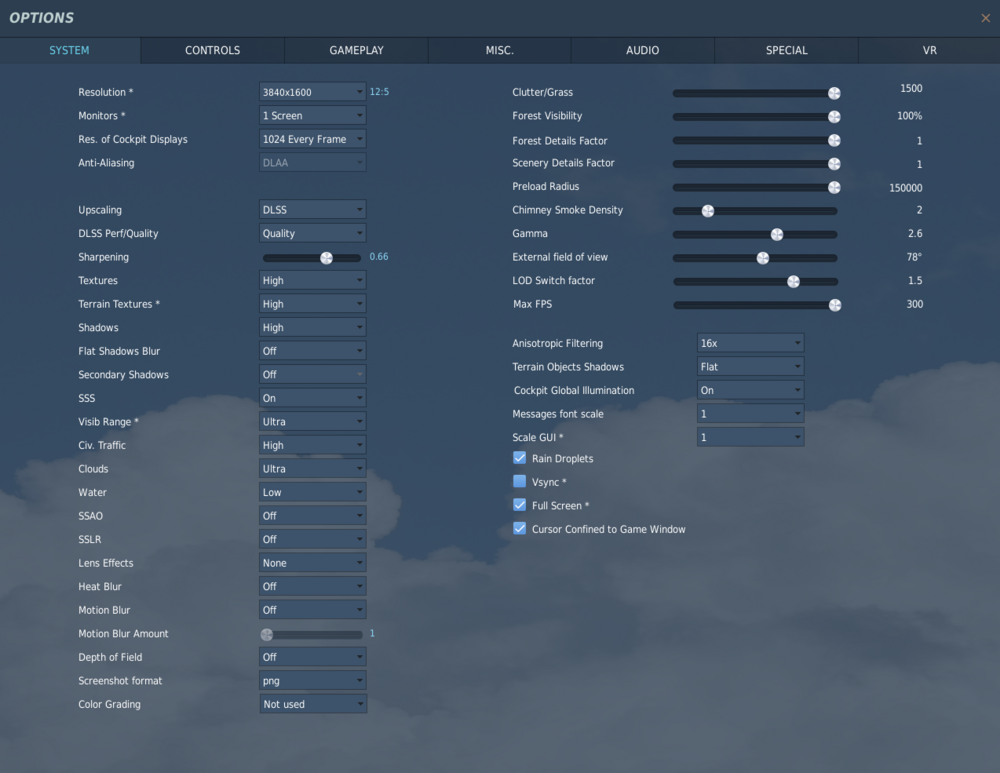This screenshot has height=773, width=1000.
Task: Open the Anisotropic Filtering dropdown
Action: (x=750, y=343)
